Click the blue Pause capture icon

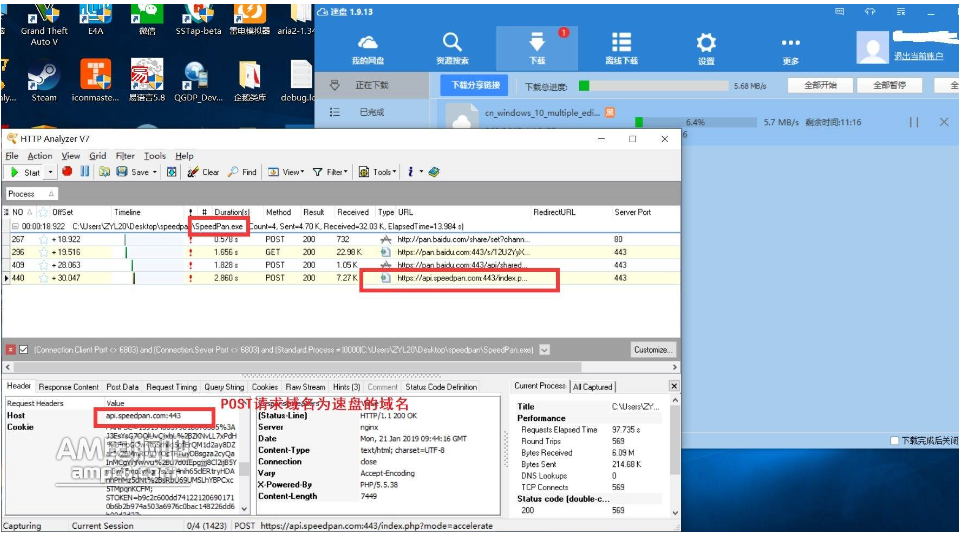click(x=84, y=172)
